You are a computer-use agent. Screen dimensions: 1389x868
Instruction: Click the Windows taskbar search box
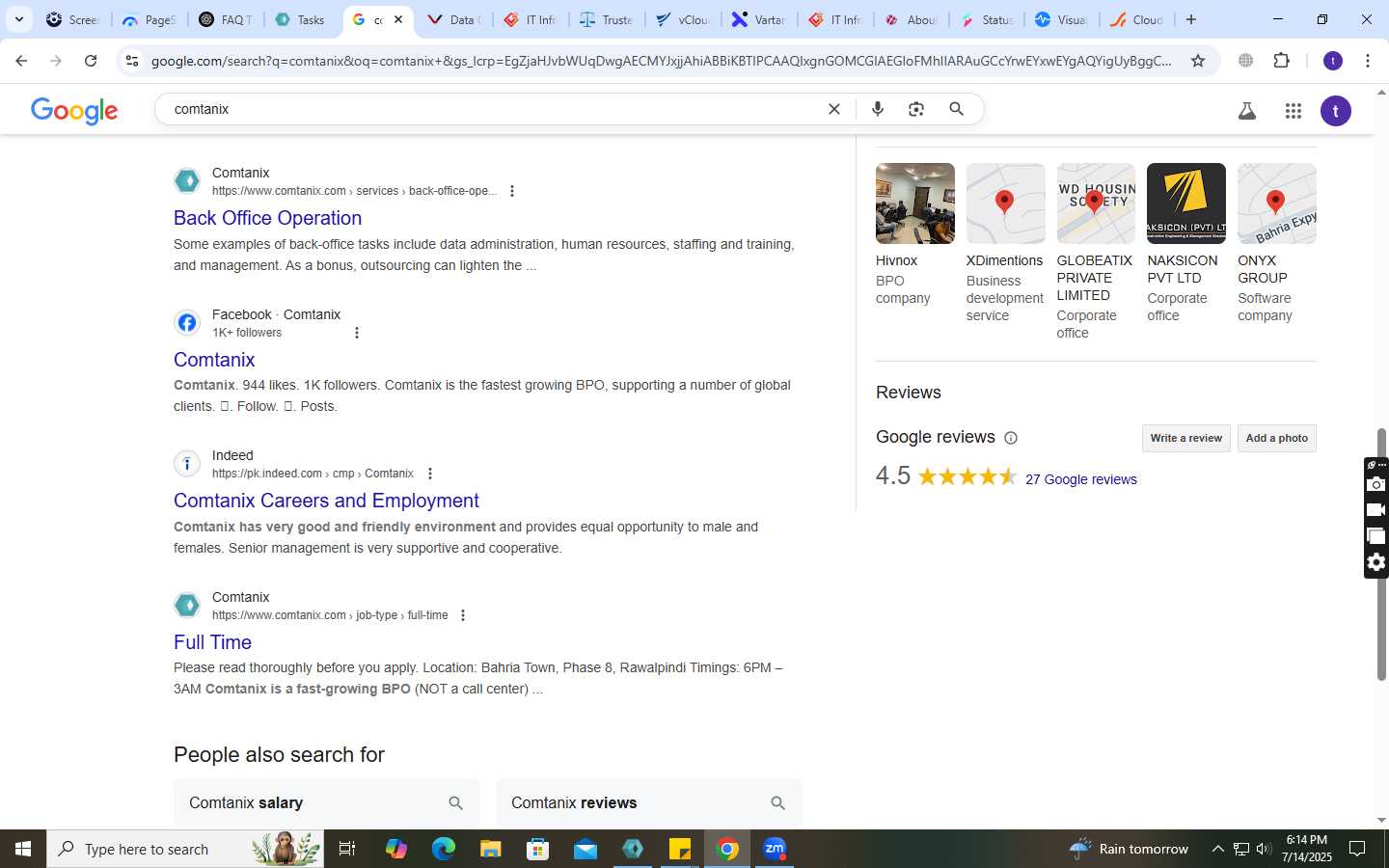tap(185, 849)
